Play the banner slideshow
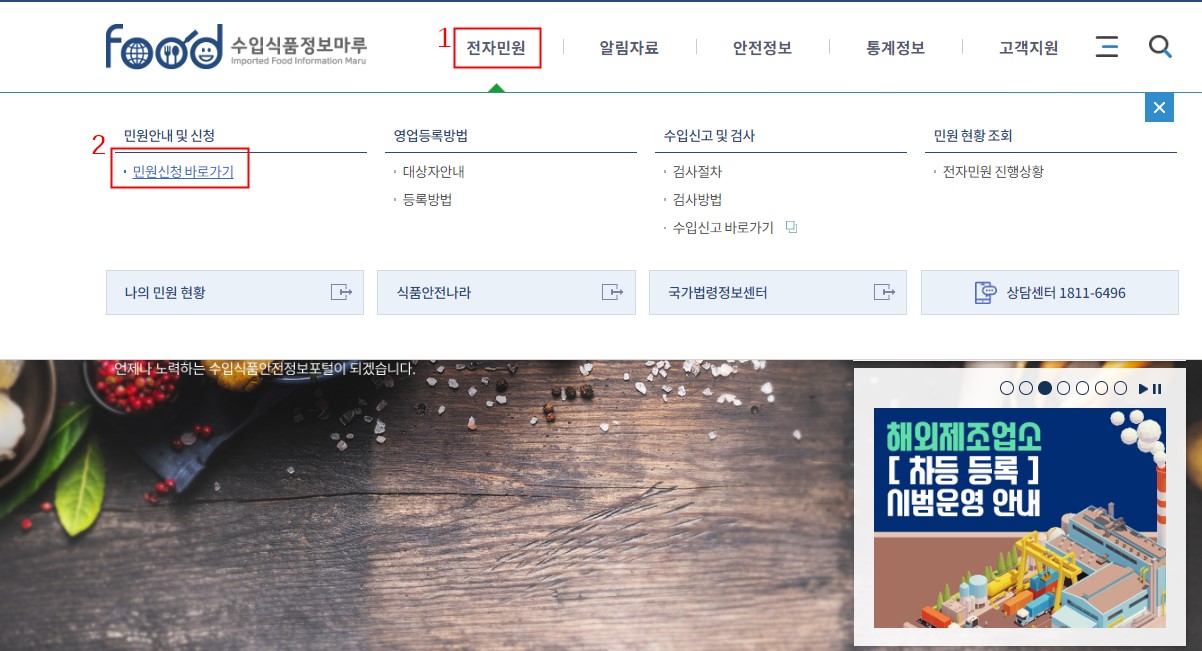 pos(1144,389)
